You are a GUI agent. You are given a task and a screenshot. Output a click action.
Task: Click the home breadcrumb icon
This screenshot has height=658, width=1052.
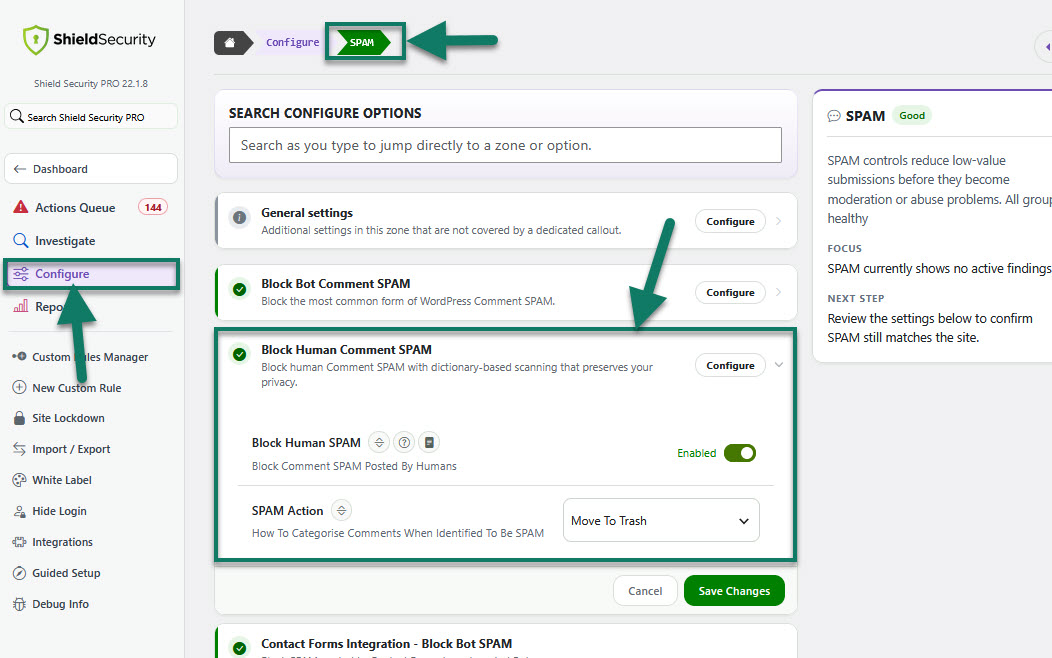coord(230,42)
